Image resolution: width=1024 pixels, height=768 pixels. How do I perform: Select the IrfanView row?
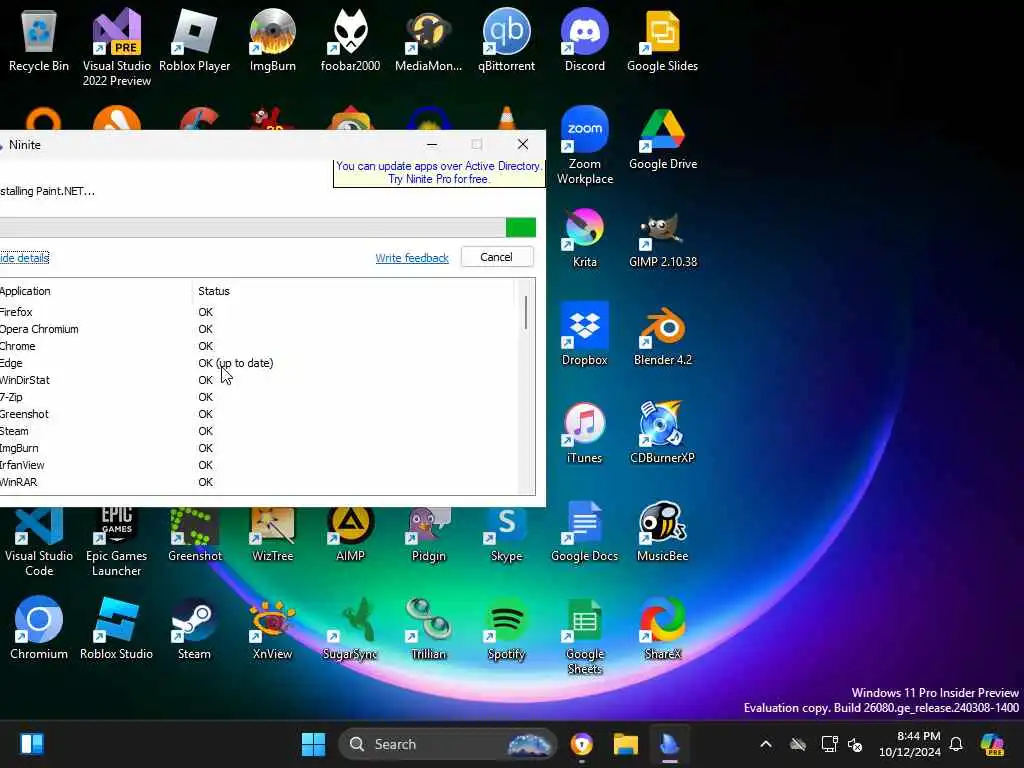tap(257, 465)
